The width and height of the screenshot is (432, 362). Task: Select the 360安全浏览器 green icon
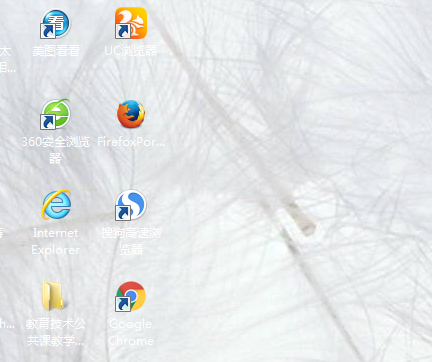click(56, 114)
